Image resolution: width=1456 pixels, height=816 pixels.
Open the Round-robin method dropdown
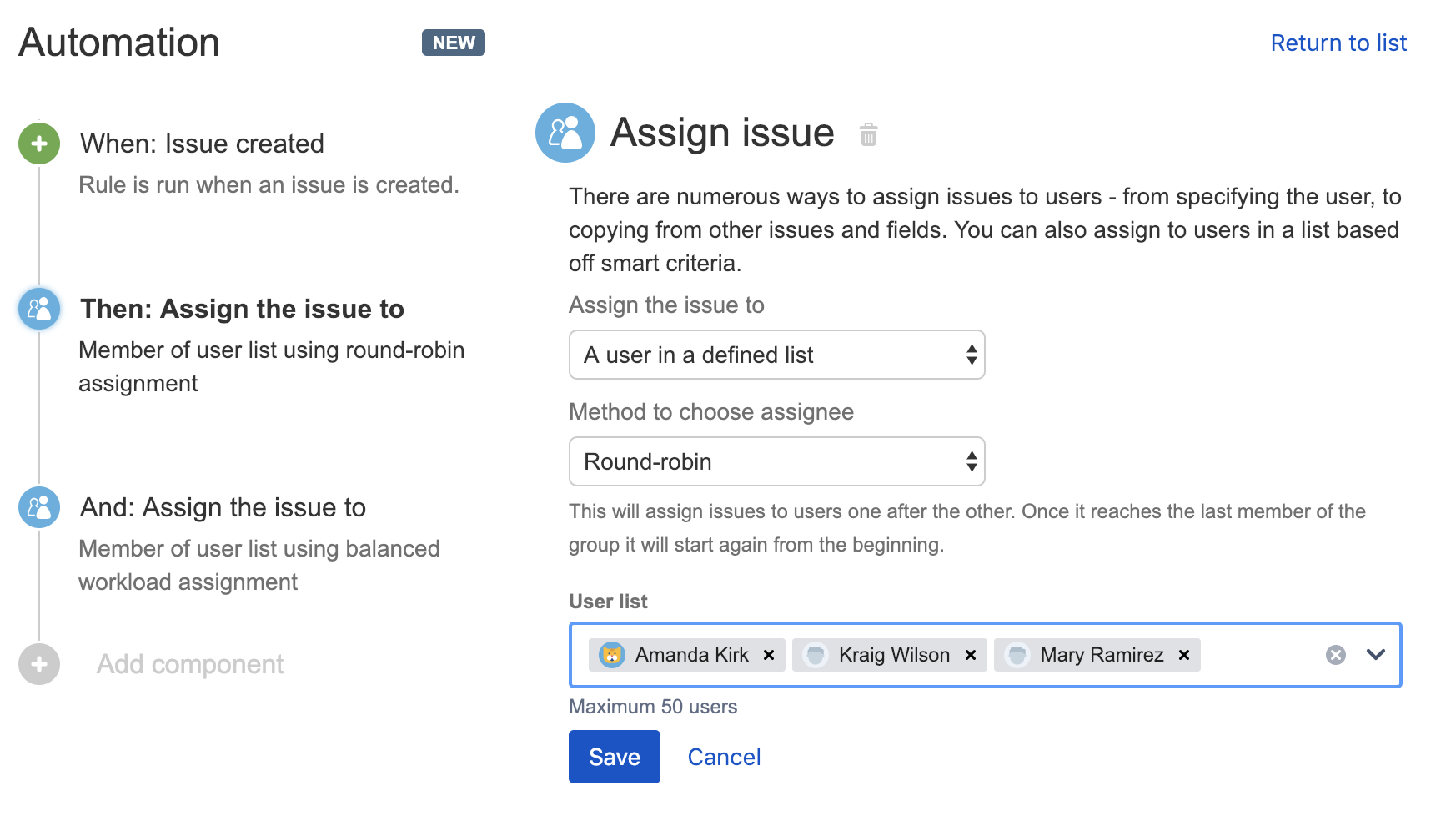point(776,461)
